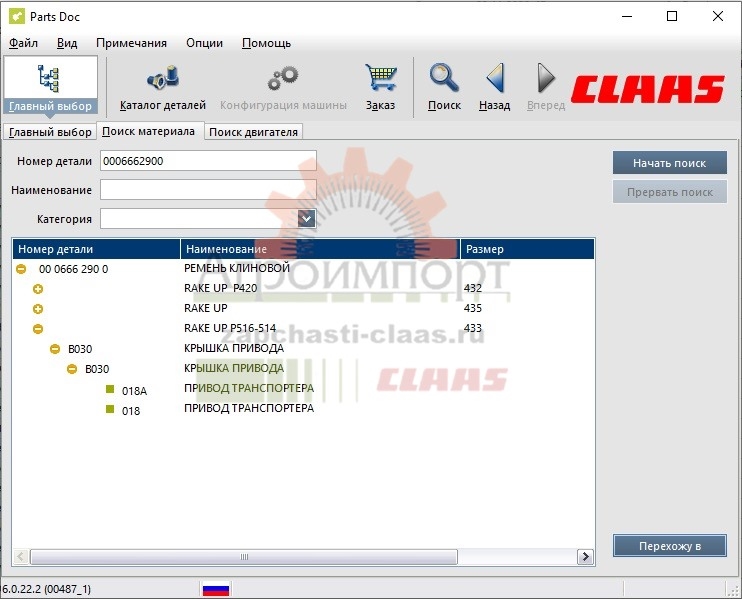Viewport: 742px width, 599px height.
Task: Sort by Наименование column header
Action: (x=320, y=249)
